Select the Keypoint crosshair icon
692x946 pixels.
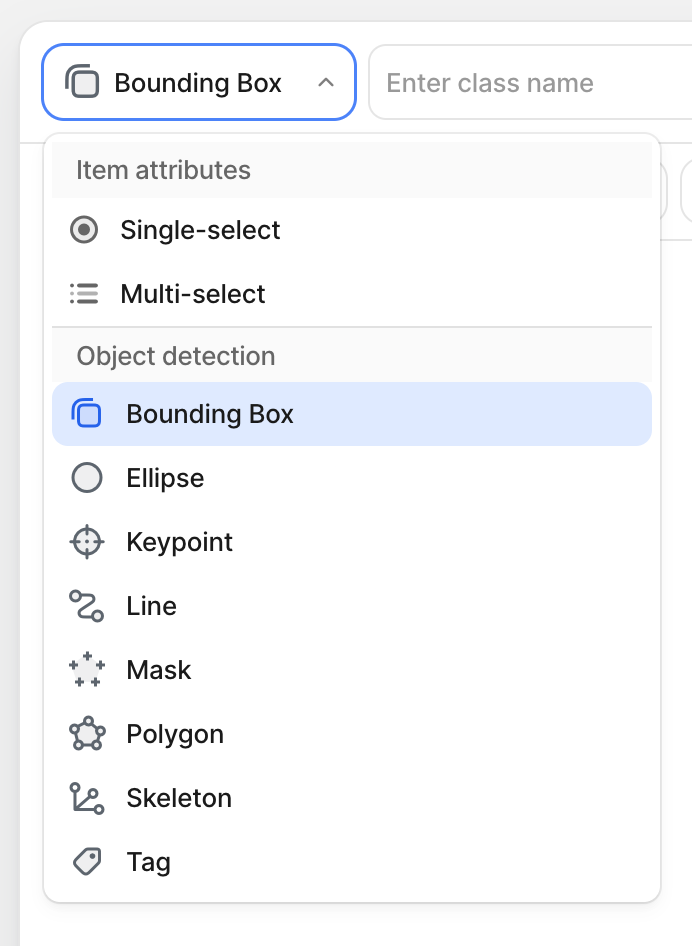pyautogui.click(x=87, y=541)
